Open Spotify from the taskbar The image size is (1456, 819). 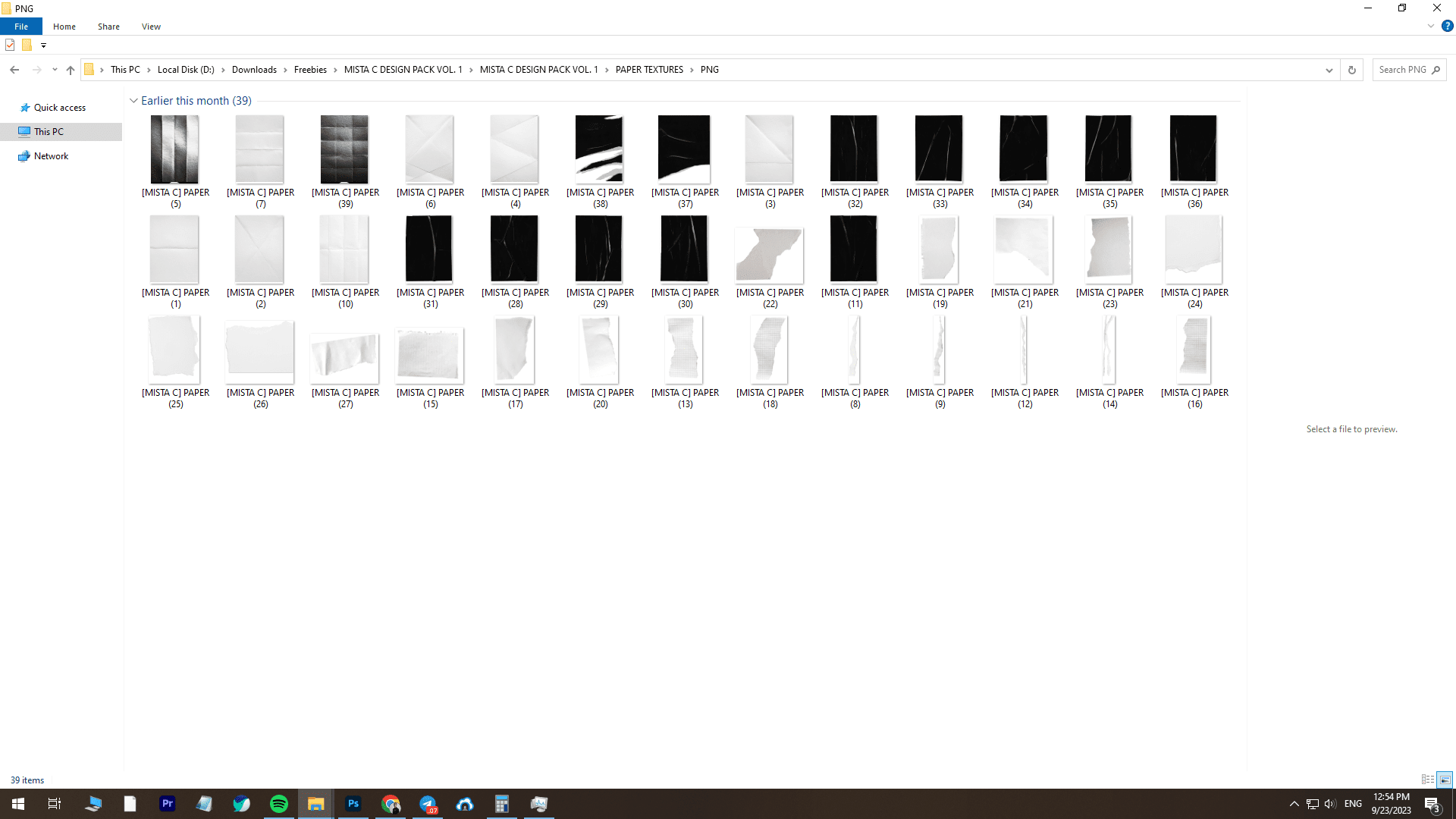[279, 804]
